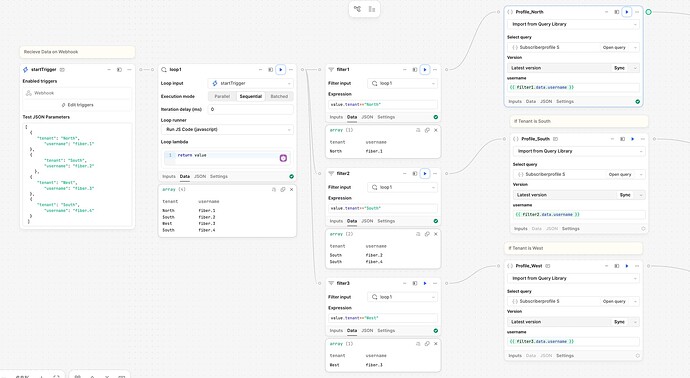This screenshot has height=378, width=690.
Task: Copy filter2 array result data
Action: tap(427, 234)
